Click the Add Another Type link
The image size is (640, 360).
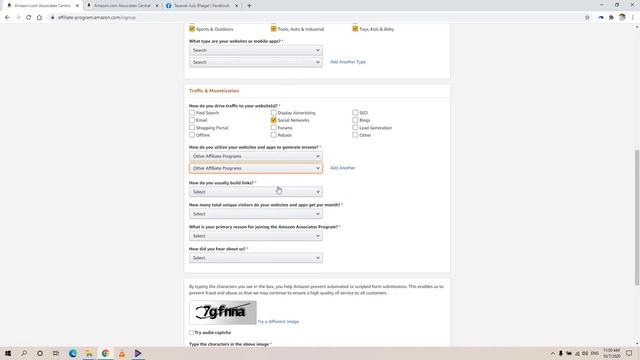click(348, 62)
